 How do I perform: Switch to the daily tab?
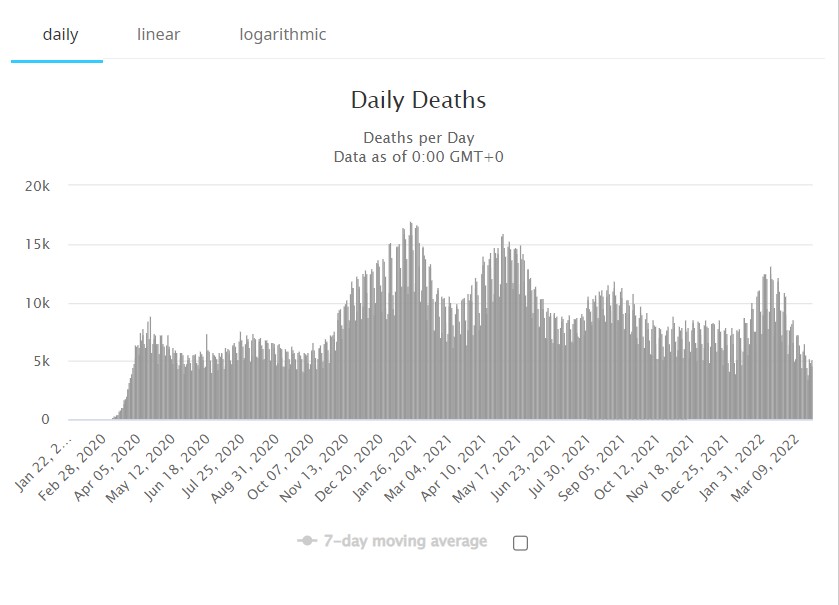coord(60,35)
